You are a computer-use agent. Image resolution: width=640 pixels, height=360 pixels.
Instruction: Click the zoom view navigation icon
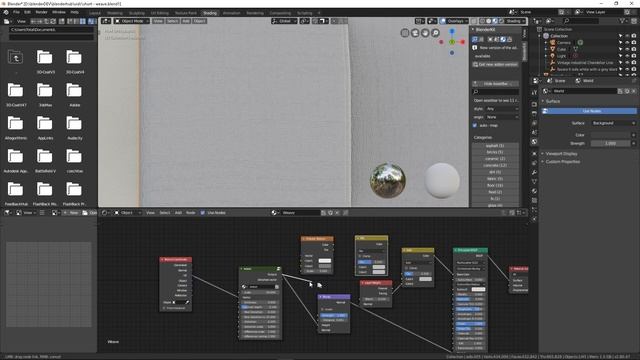pyautogui.click(x=436, y=33)
